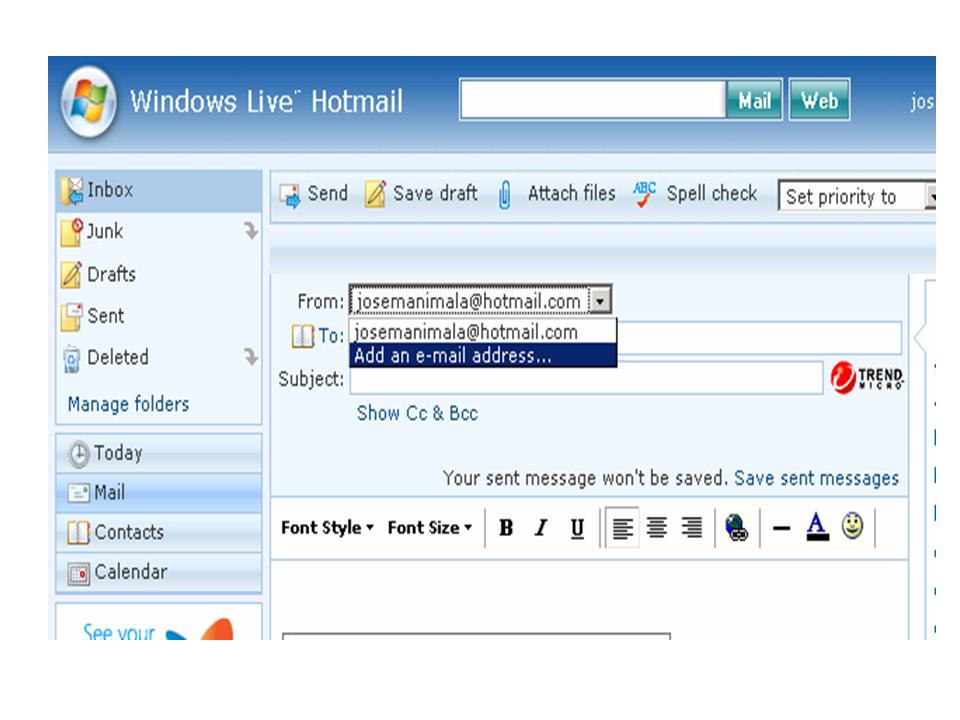Focus the header search box
Screen dimensions: 960x720
coord(593,99)
